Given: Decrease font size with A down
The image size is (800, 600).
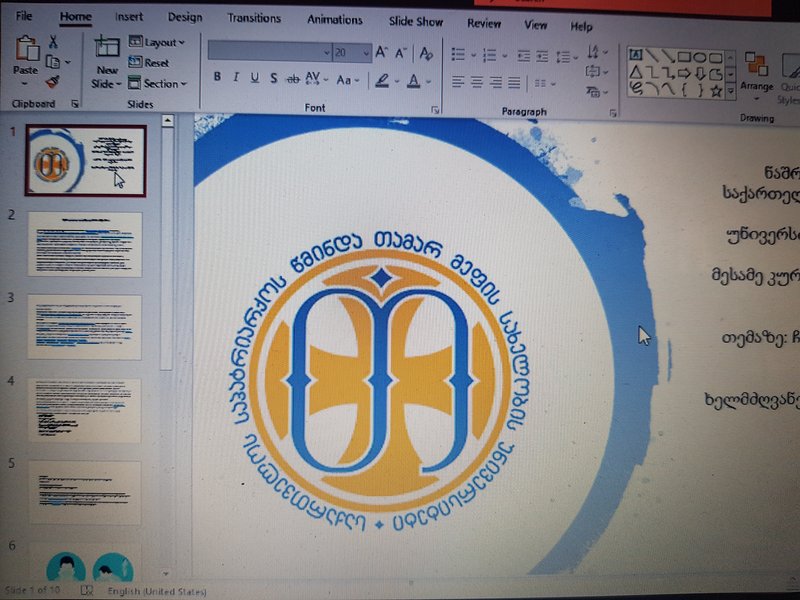Looking at the screenshot, I should 401,53.
